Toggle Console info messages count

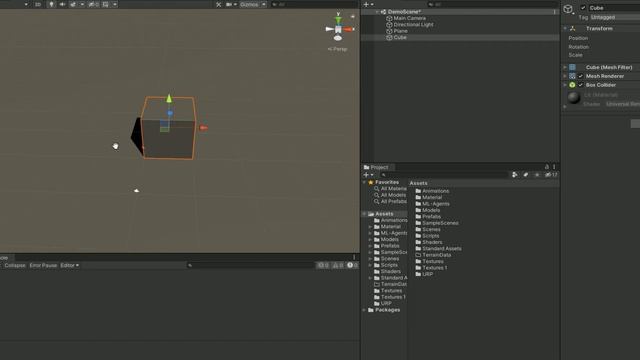[x=323, y=265]
